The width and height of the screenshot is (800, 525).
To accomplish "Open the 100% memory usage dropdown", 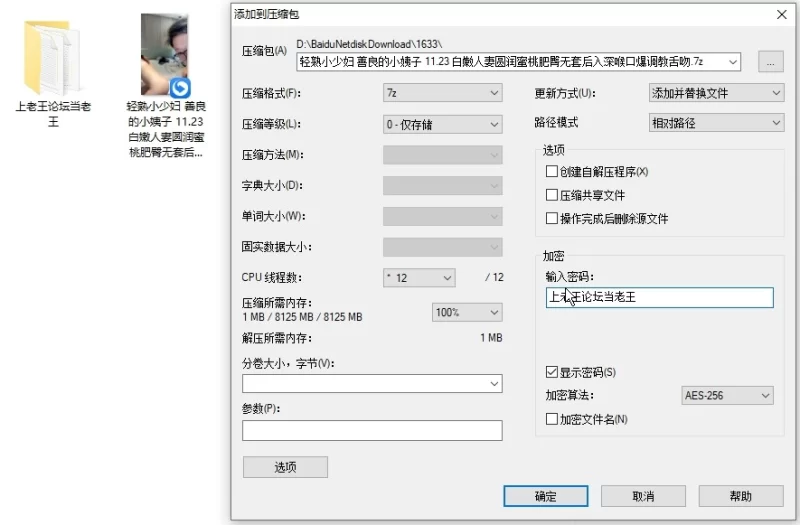I will click(466, 312).
